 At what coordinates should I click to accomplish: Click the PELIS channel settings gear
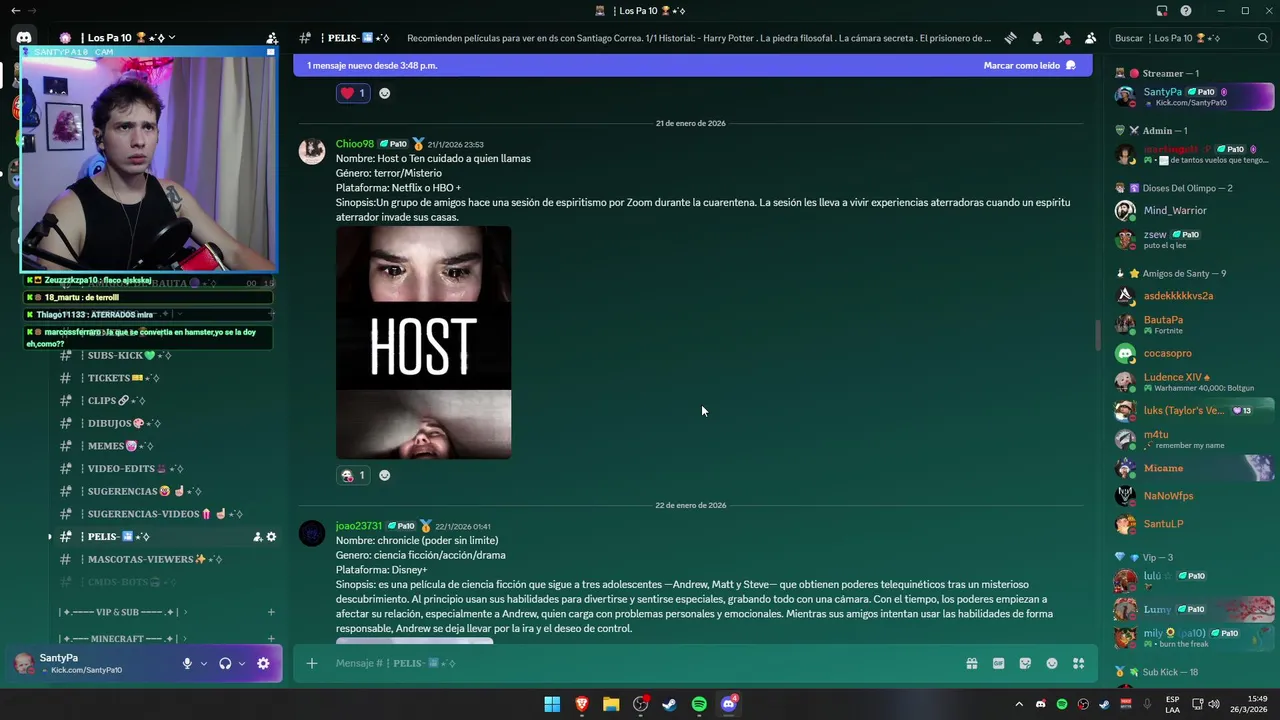coord(271,537)
